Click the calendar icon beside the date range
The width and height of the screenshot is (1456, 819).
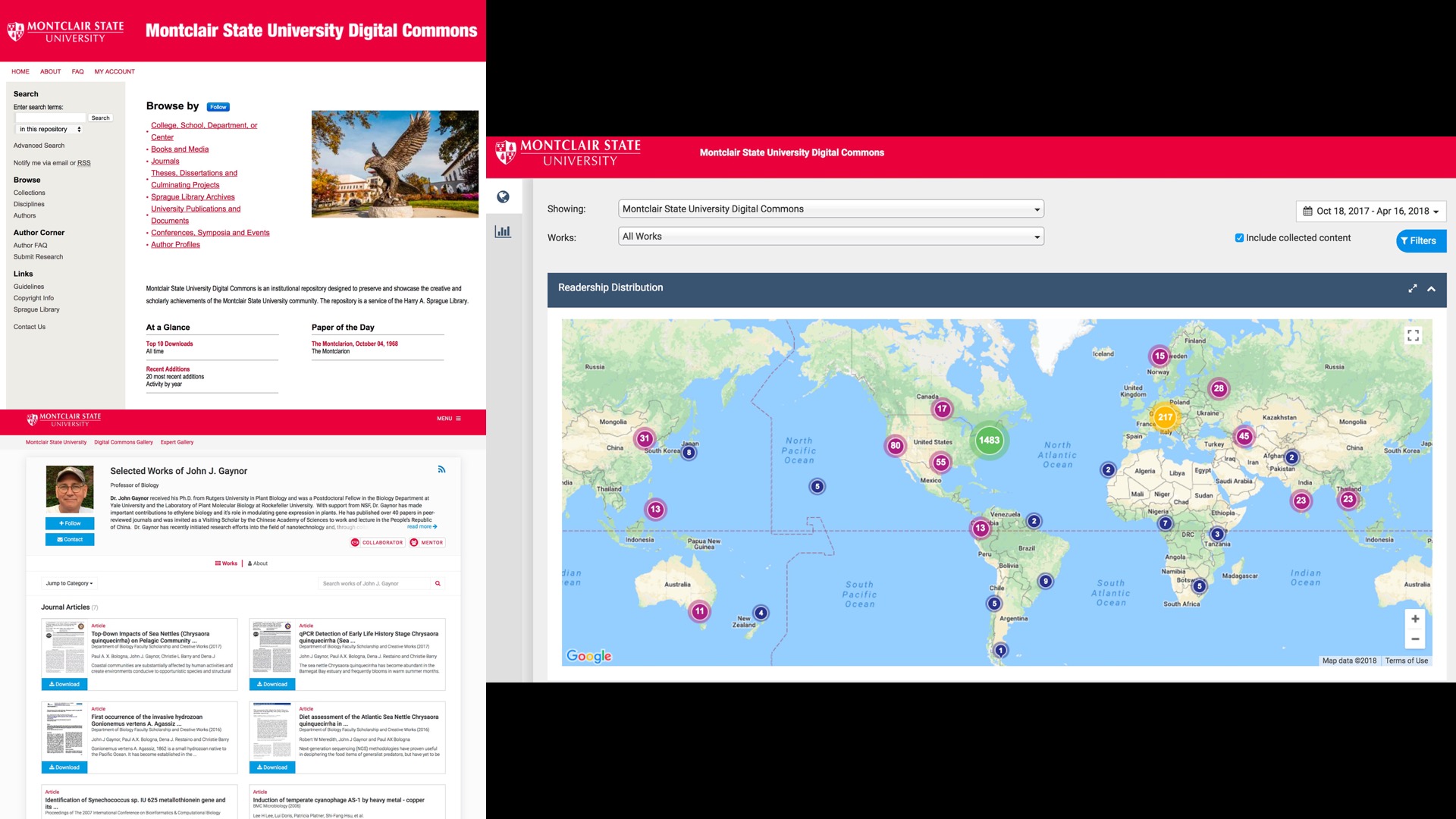[1307, 211]
